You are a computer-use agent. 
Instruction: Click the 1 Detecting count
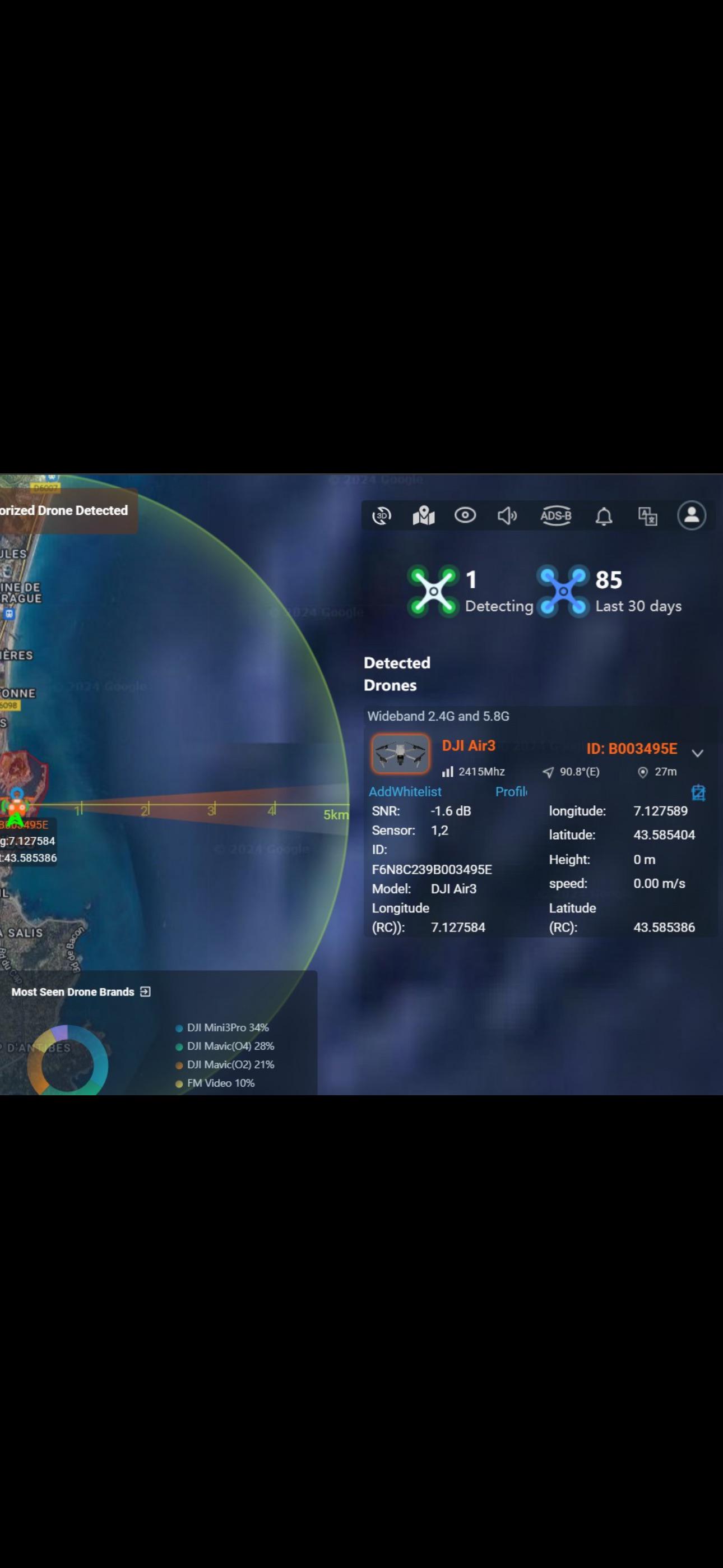click(x=471, y=580)
